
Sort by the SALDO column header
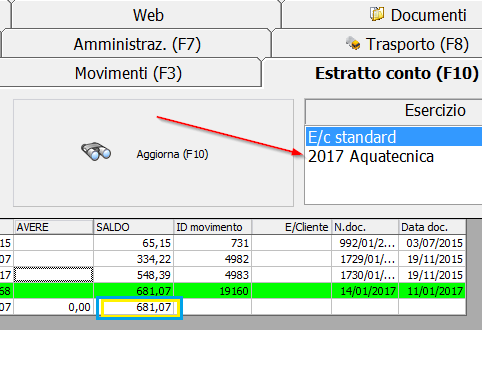click(134, 227)
